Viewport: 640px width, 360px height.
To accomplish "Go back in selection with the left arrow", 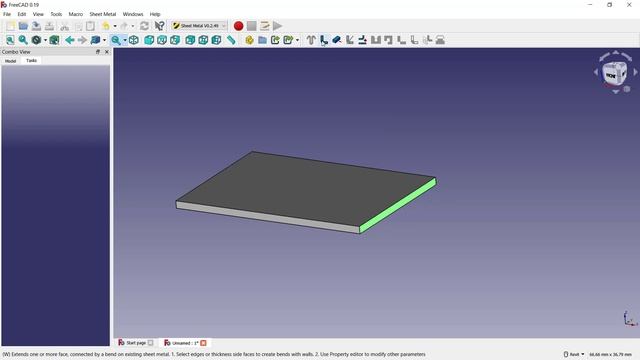I will pos(69,40).
